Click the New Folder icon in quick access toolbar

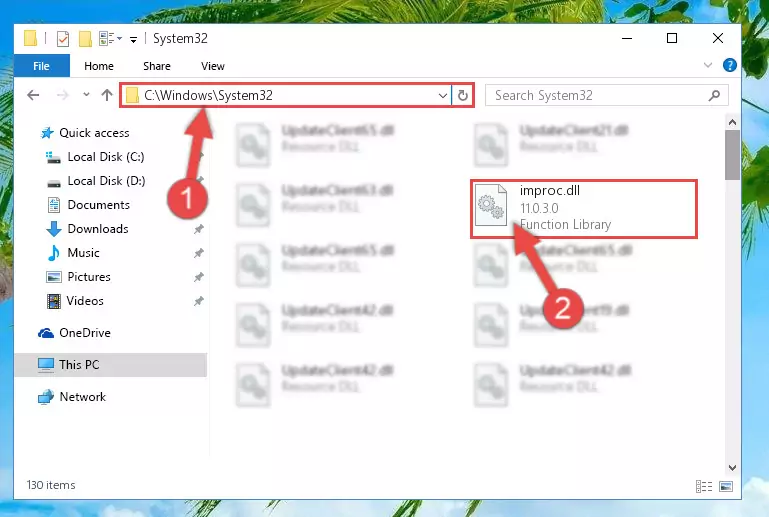point(85,39)
